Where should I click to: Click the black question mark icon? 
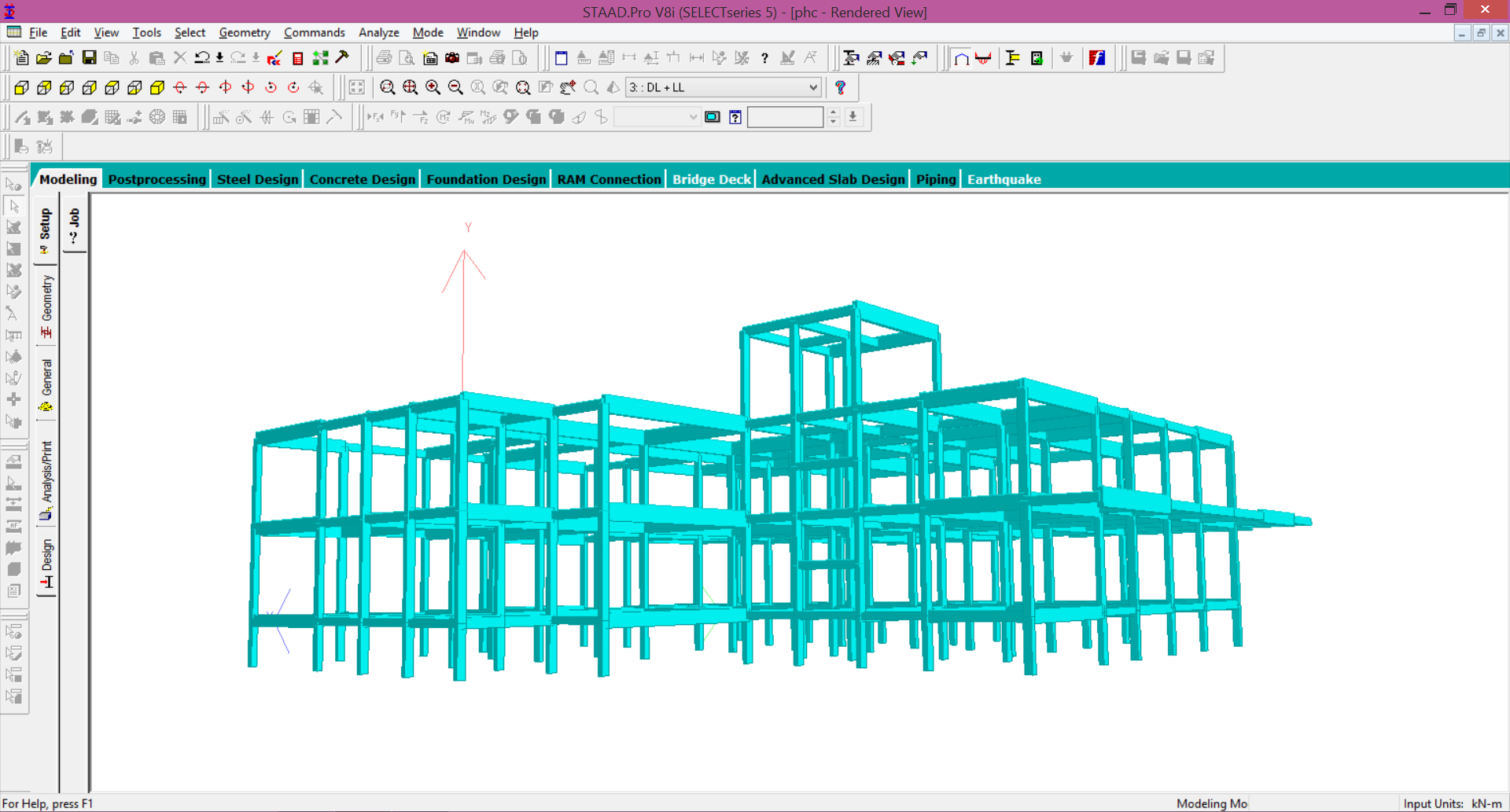tap(764, 58)
